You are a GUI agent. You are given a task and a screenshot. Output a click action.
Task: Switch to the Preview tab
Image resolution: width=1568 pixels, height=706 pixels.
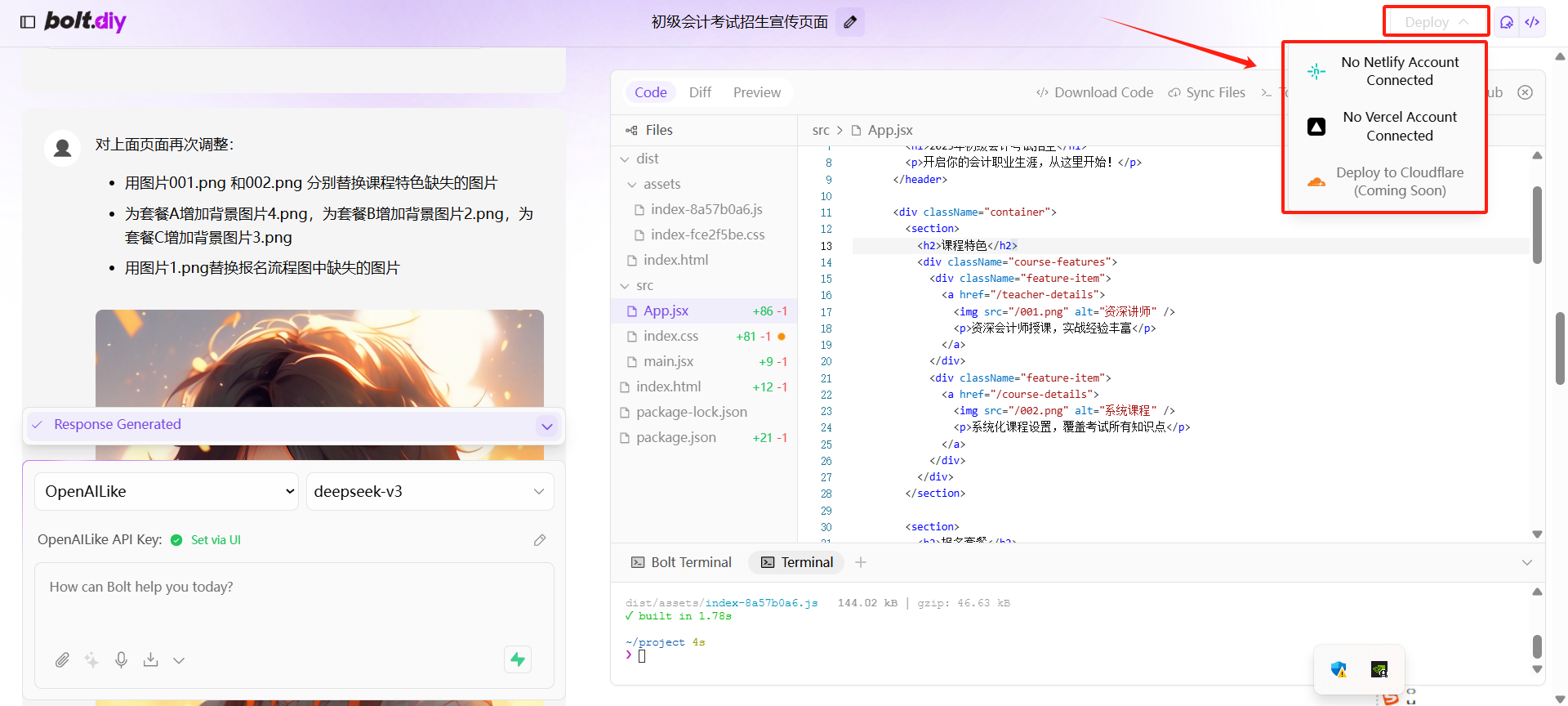pyautogui.click(x=757, y=92)
